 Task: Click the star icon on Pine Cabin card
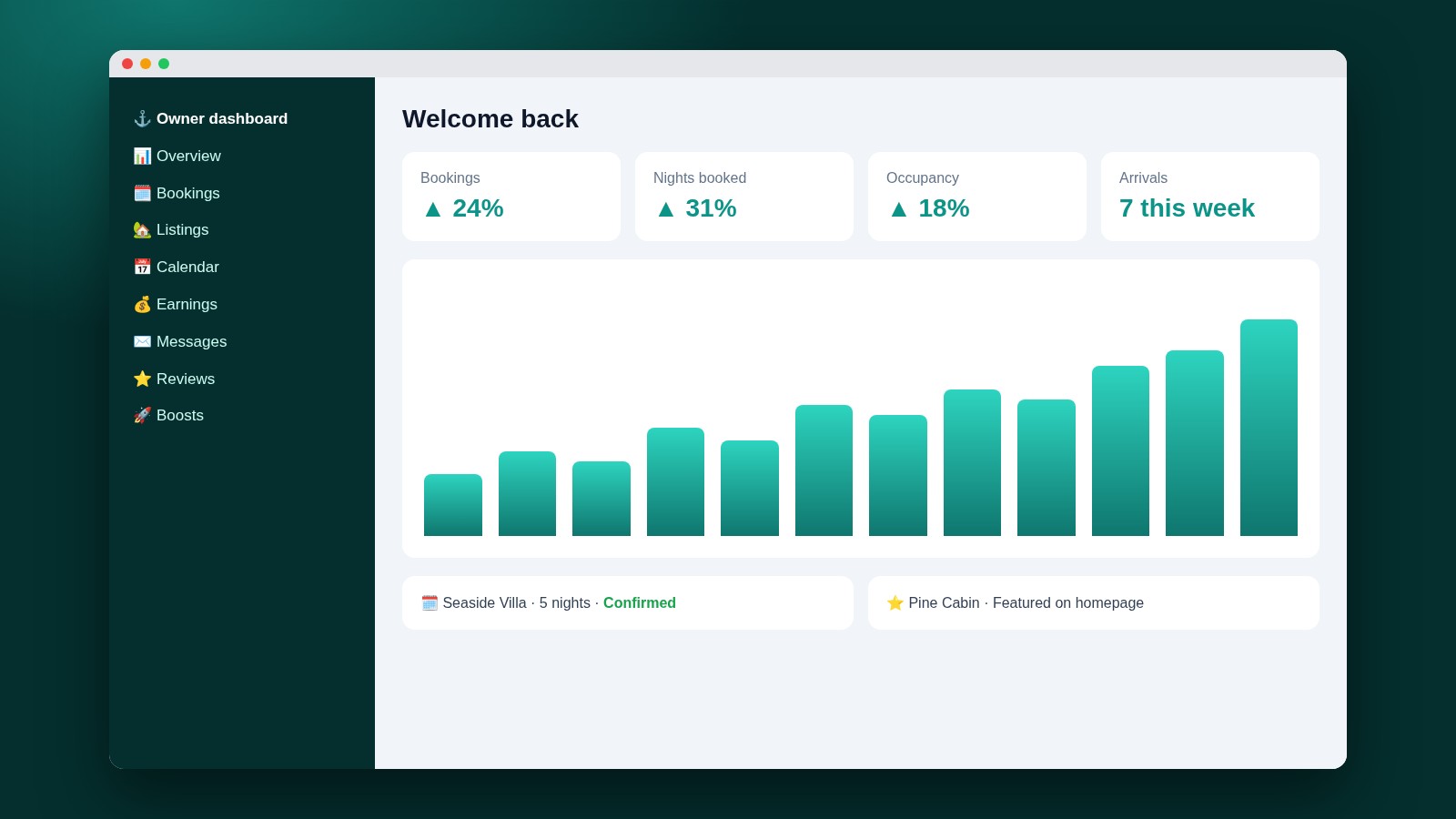pyautogui.click(x=895, y=602)
